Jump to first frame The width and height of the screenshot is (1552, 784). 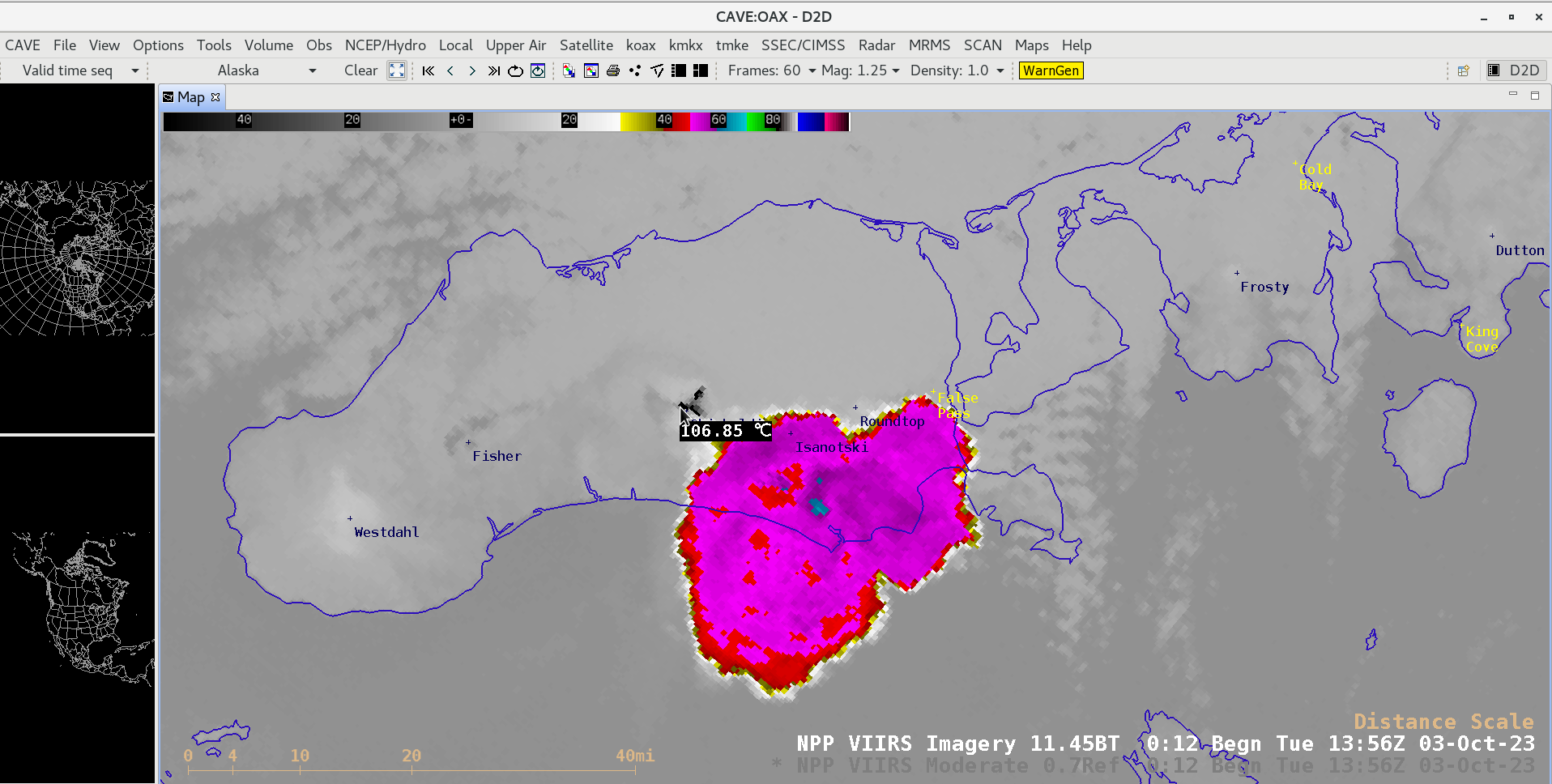(x=429, y=70)
